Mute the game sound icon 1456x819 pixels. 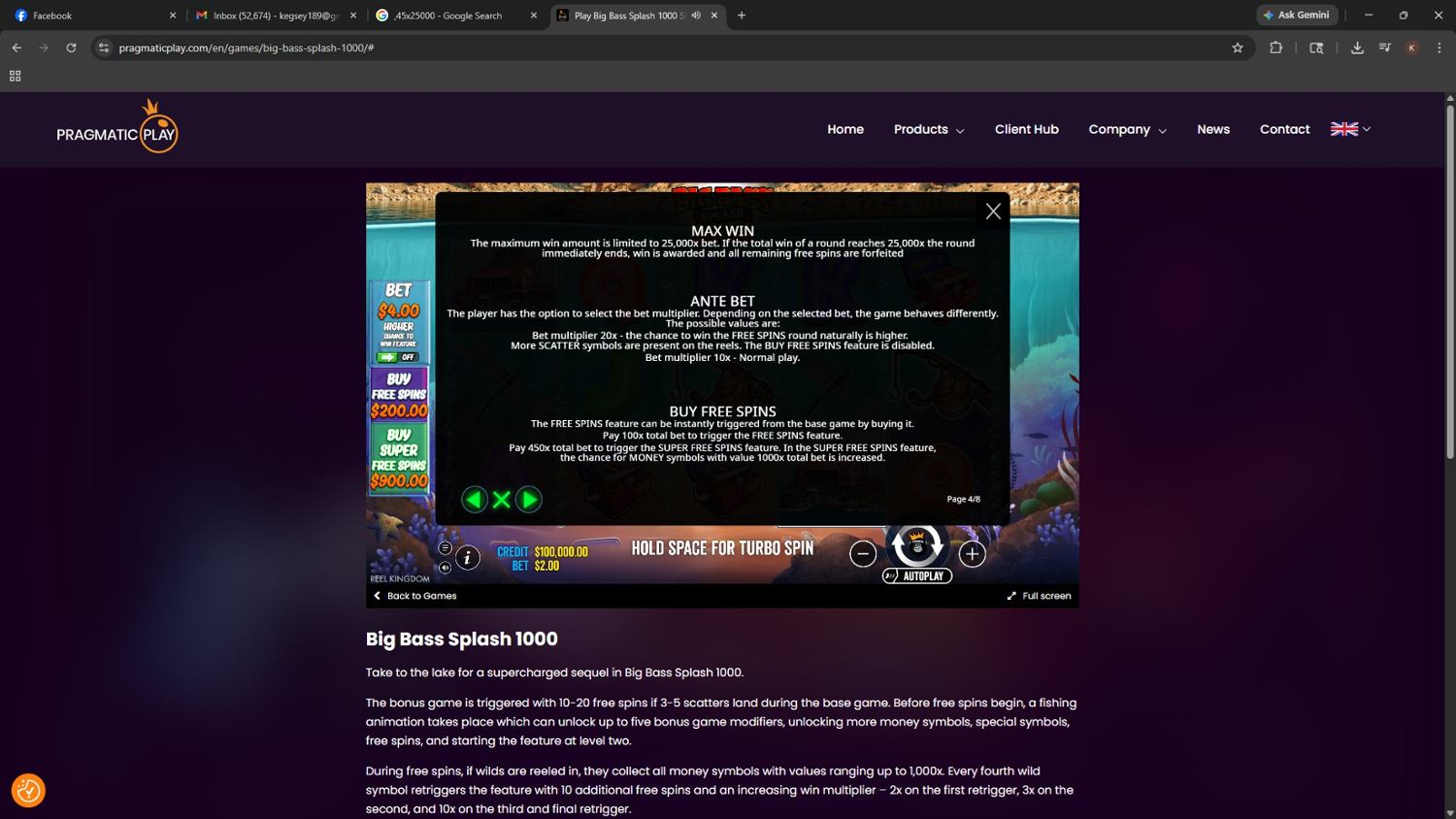point(446,568)
